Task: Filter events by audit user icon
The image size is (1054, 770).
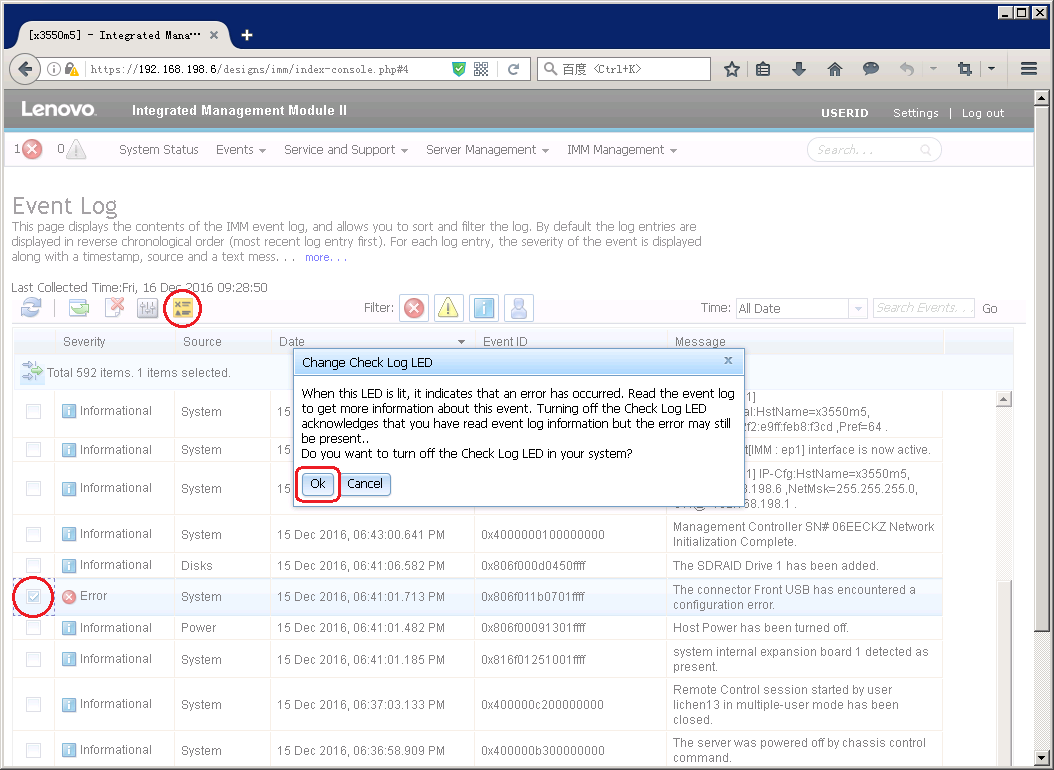Action: click(518, 308)
